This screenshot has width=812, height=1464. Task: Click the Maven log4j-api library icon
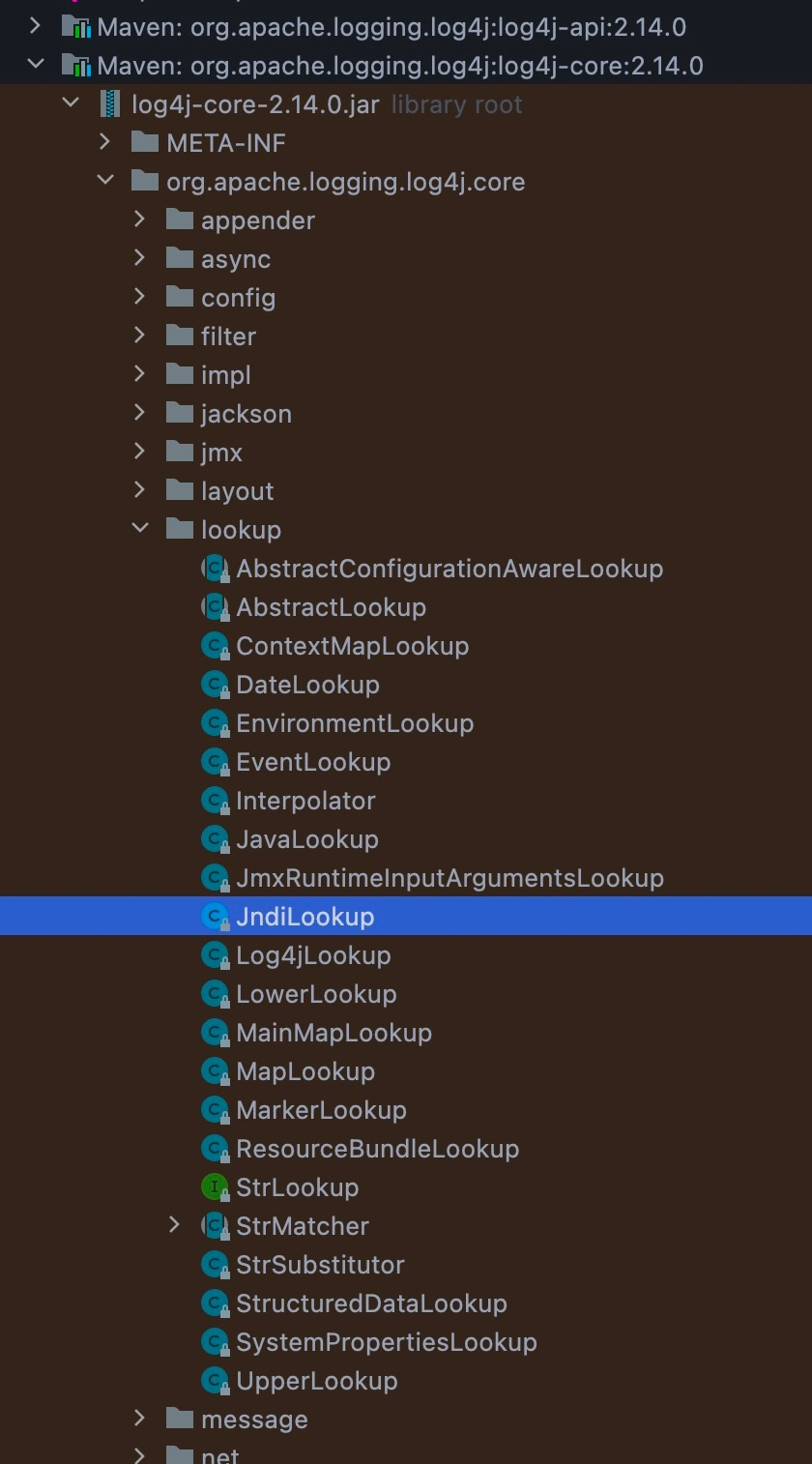tap(75, 27)
